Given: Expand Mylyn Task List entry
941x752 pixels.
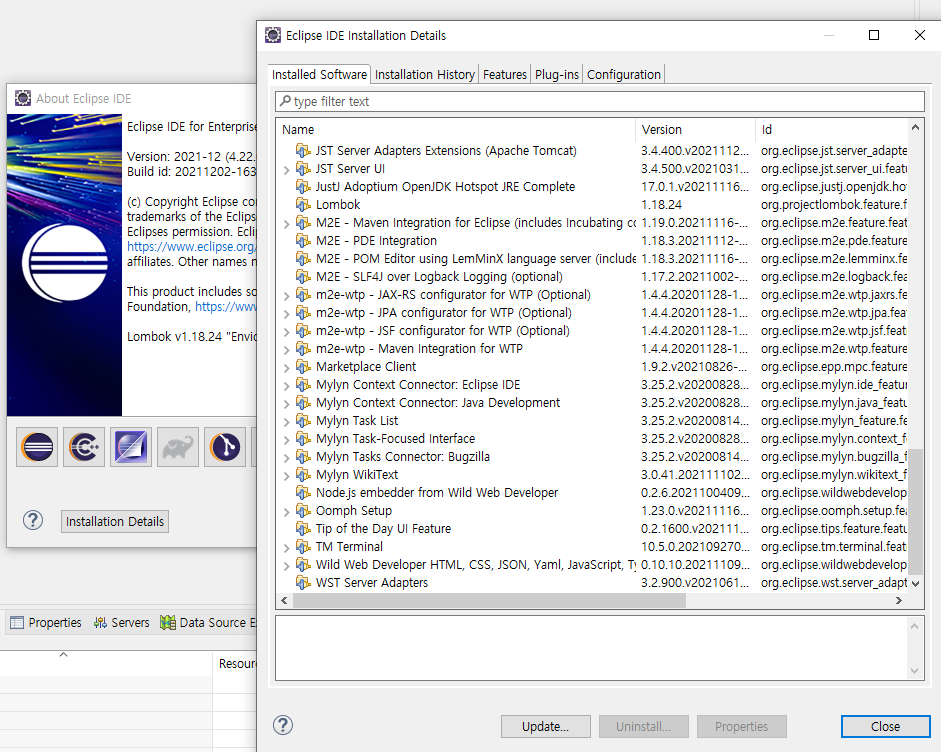Looking at the screenshot, I should pyautogui.click(x=286, y=422).
